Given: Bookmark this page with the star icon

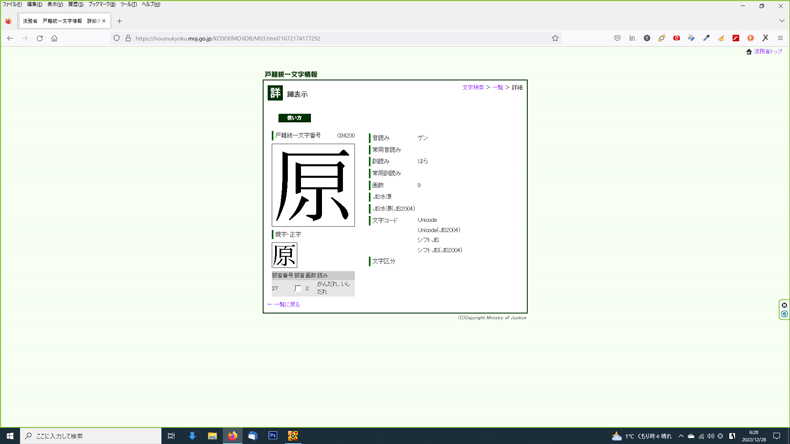Looking at the screenshot, I should tap(555, 38).
